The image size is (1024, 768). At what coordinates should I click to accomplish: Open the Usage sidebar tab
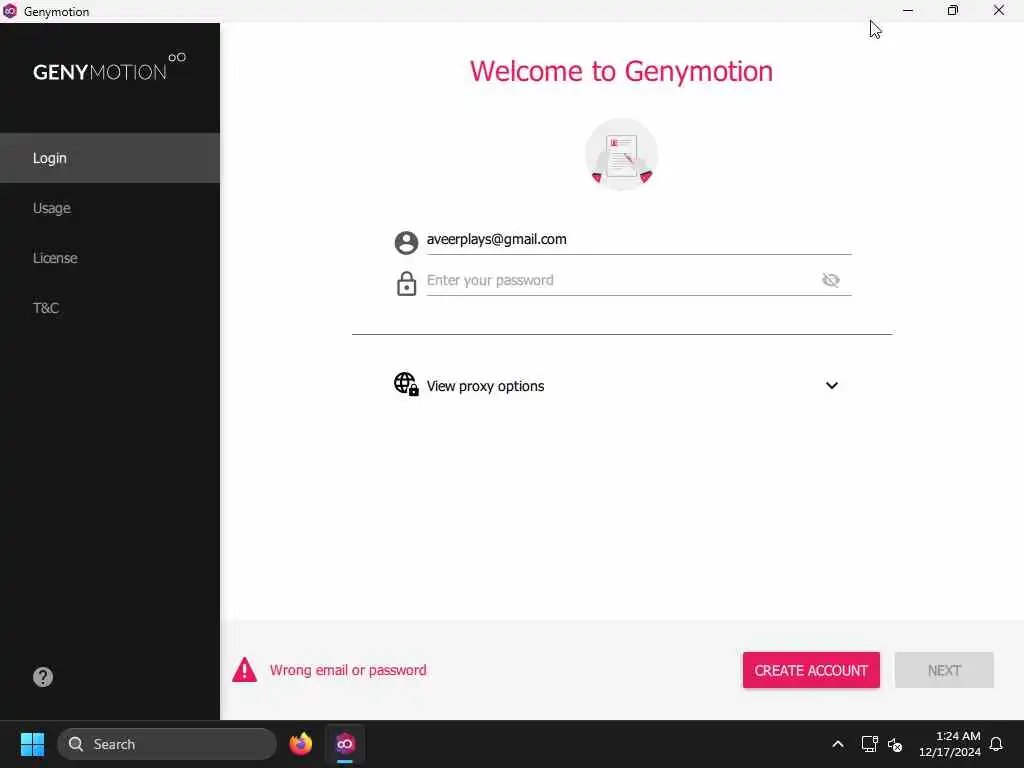(110, 208)
